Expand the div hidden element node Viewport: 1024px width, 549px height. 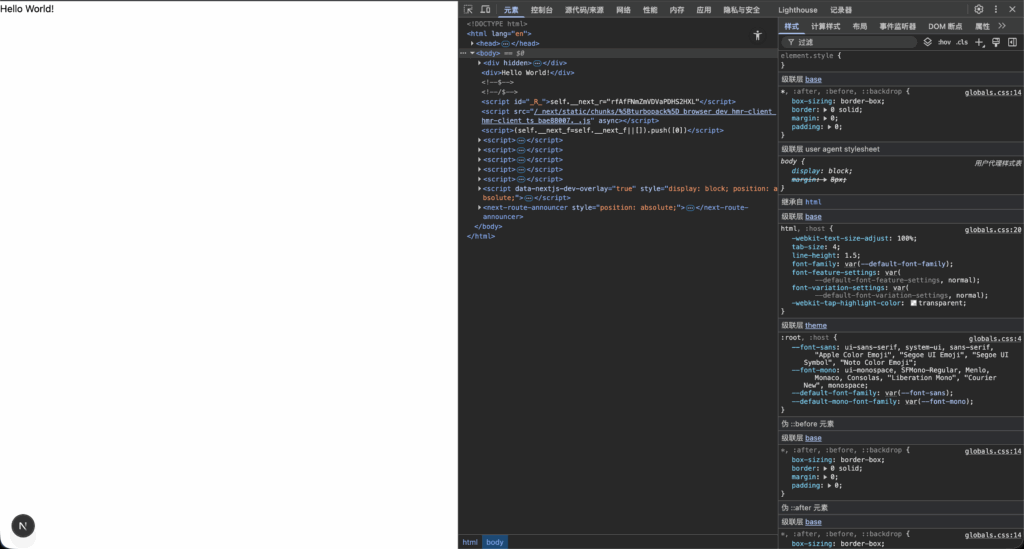point(480,62)
